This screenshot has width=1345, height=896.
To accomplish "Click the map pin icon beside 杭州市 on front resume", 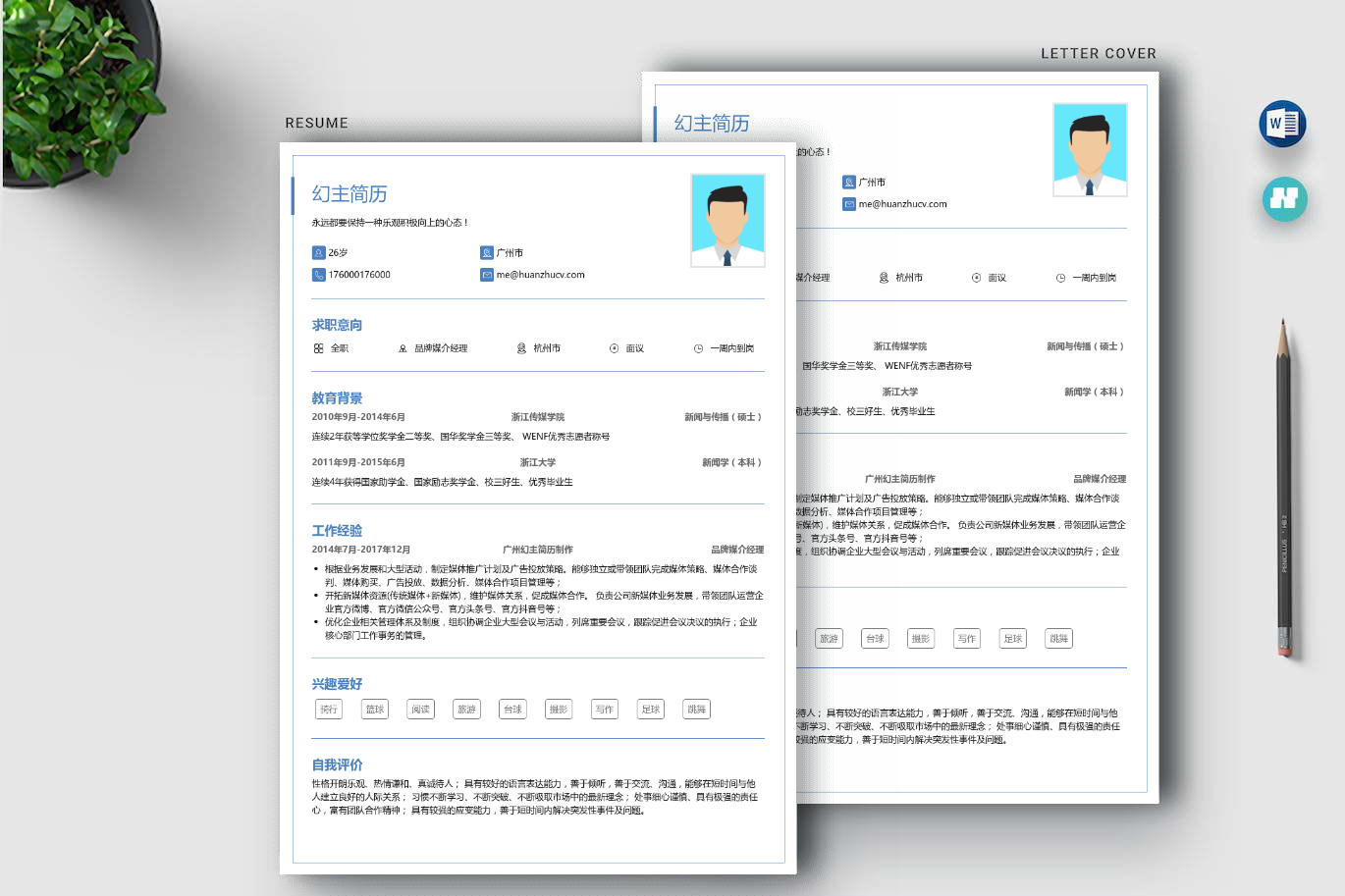I will coord(521,348).
